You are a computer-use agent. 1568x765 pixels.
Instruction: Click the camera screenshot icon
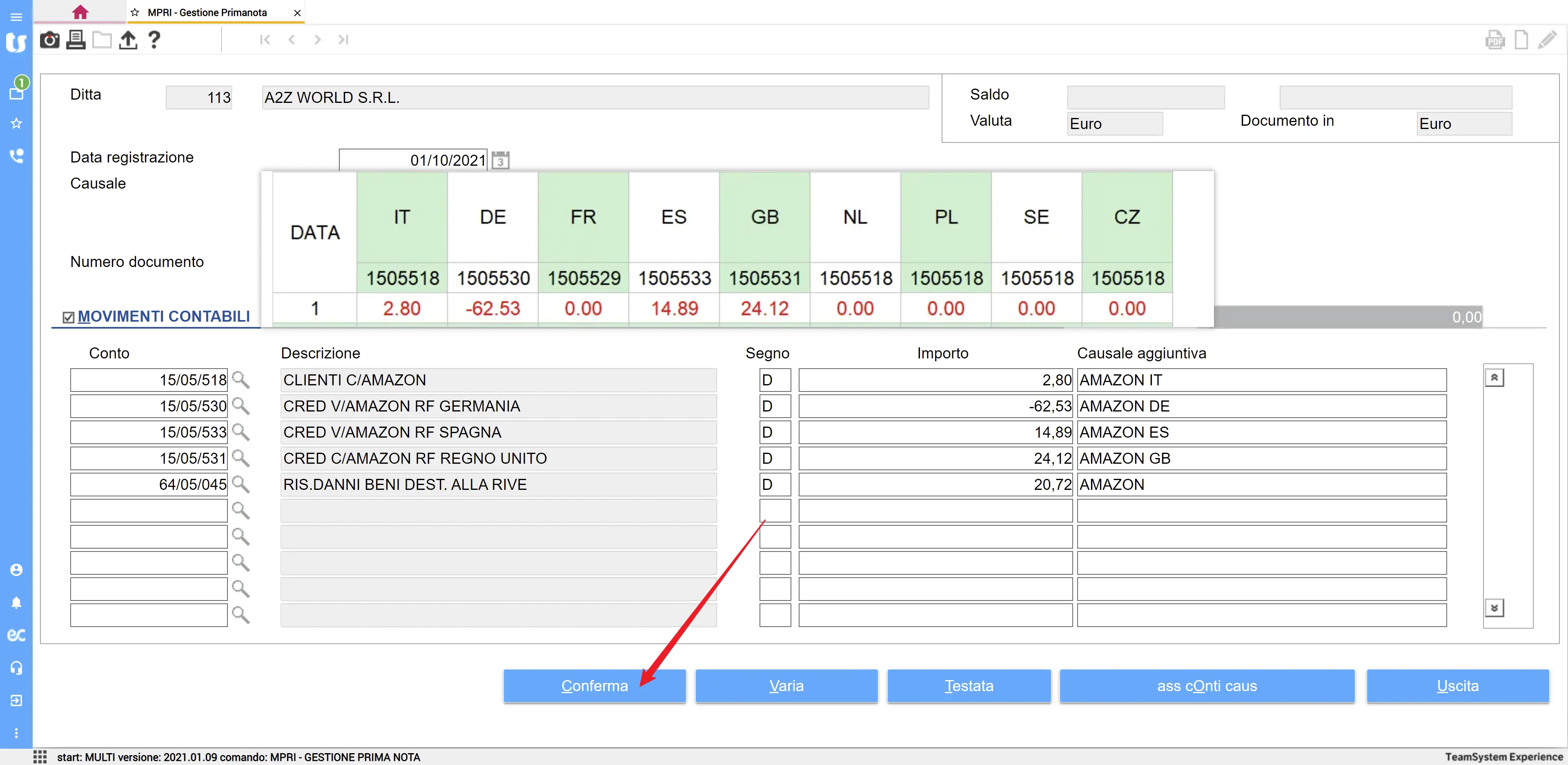tap(49, 40)
